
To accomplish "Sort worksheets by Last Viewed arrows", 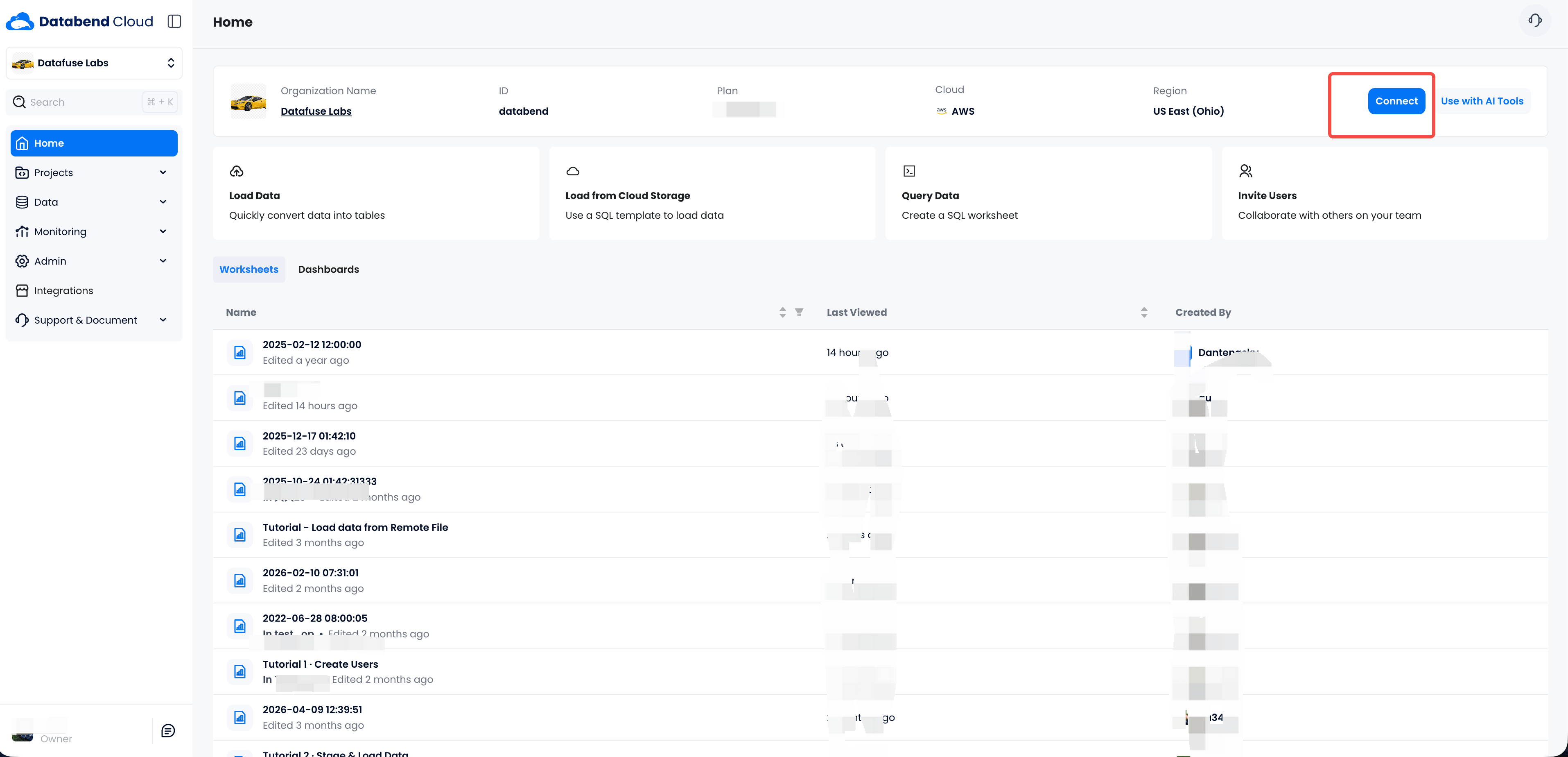I will pos(1144,312).
